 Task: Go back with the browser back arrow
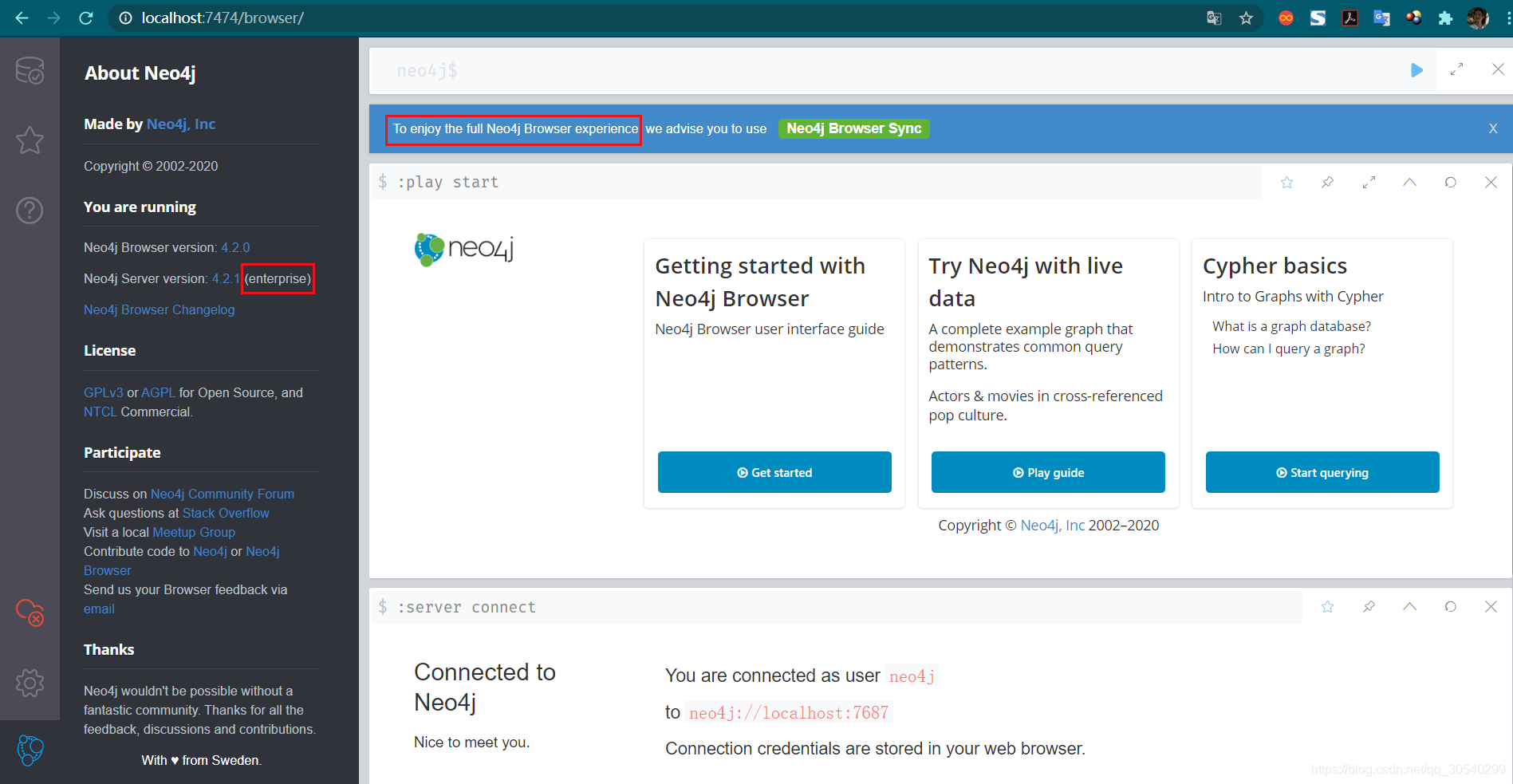(x=22, y=18)
